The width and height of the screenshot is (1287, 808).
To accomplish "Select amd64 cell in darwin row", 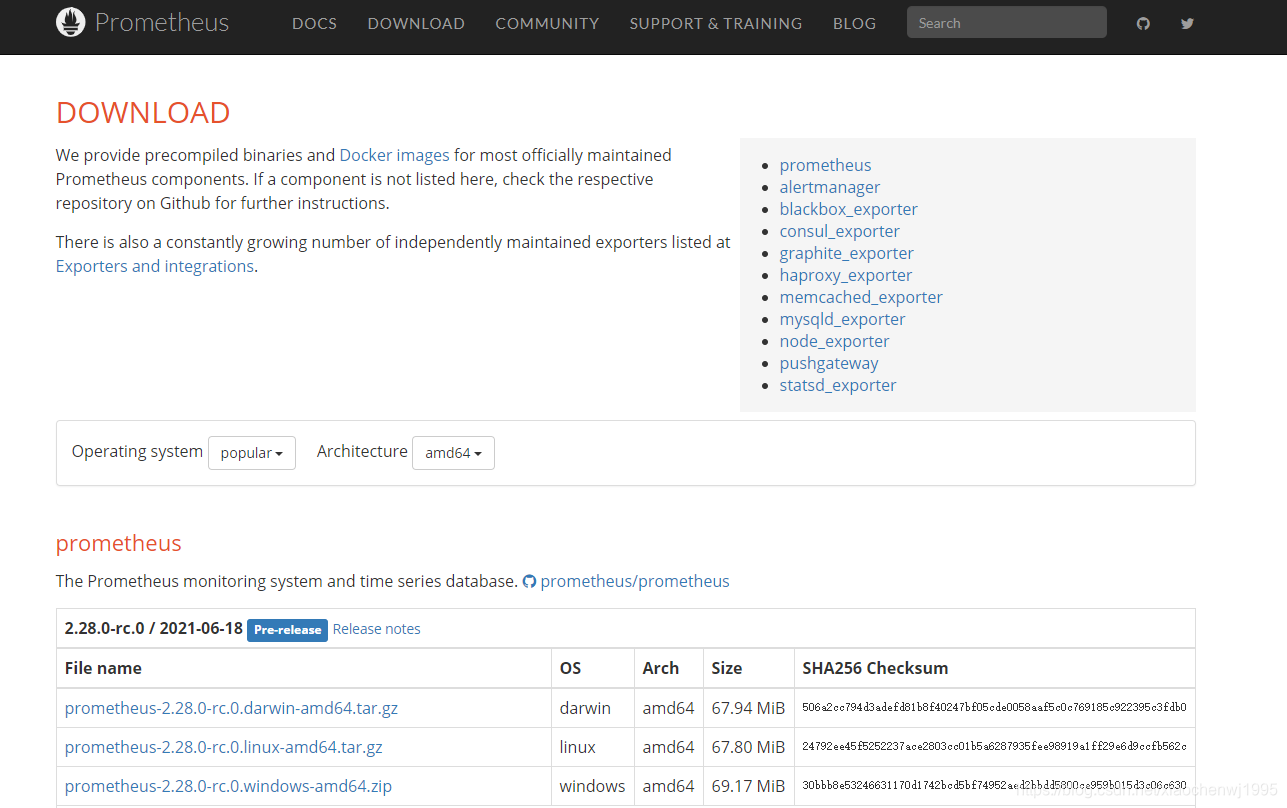I will point(668,708).
